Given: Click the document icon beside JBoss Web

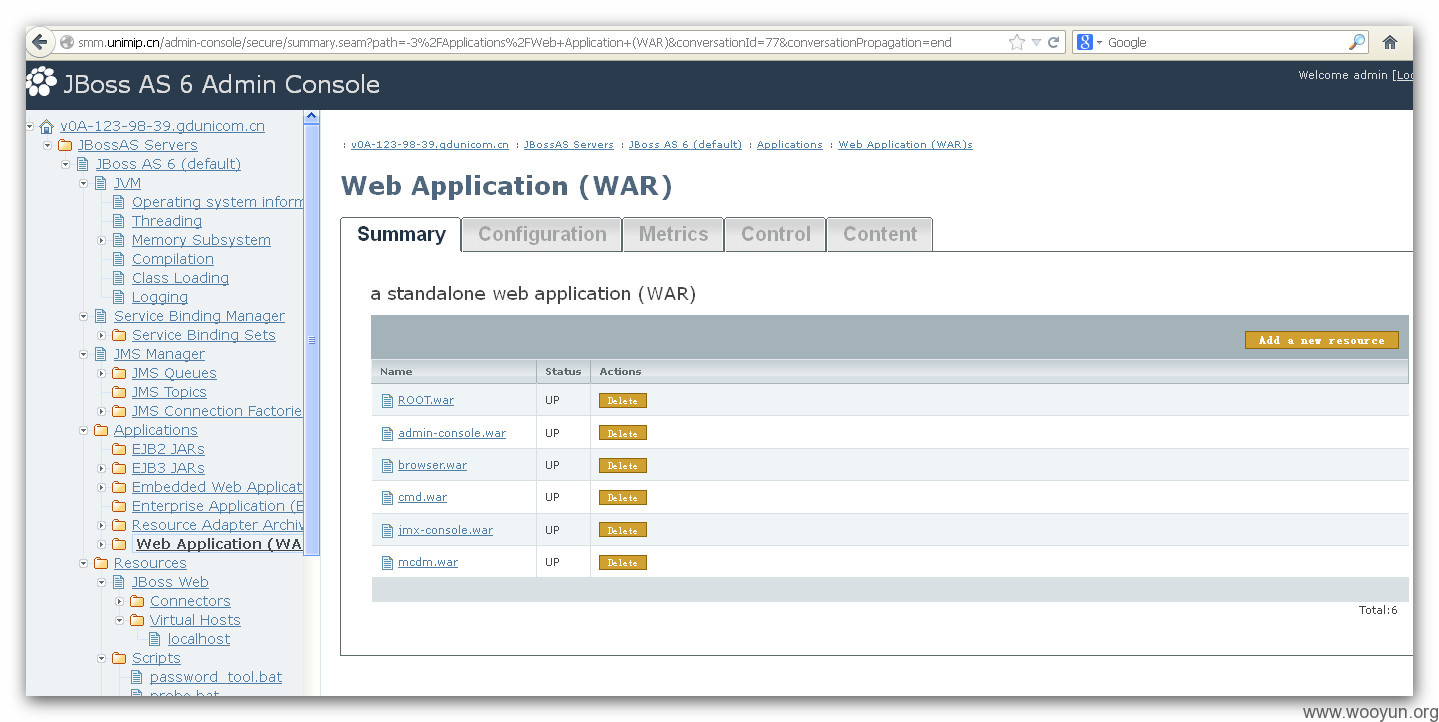Looking at the screenshot, I should 119,582.
